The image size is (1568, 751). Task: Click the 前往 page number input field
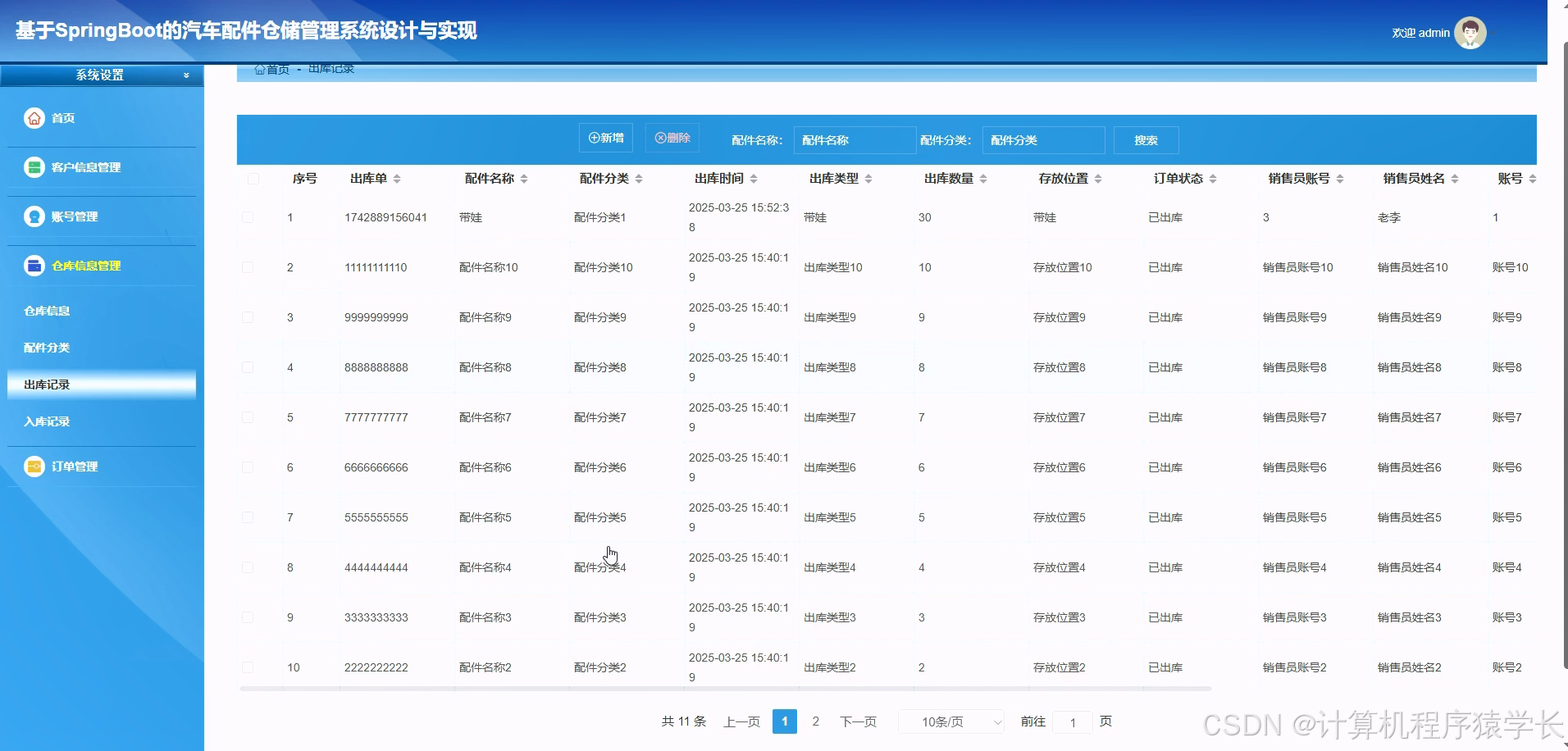pyautogui.click(x=1072, y=722)
